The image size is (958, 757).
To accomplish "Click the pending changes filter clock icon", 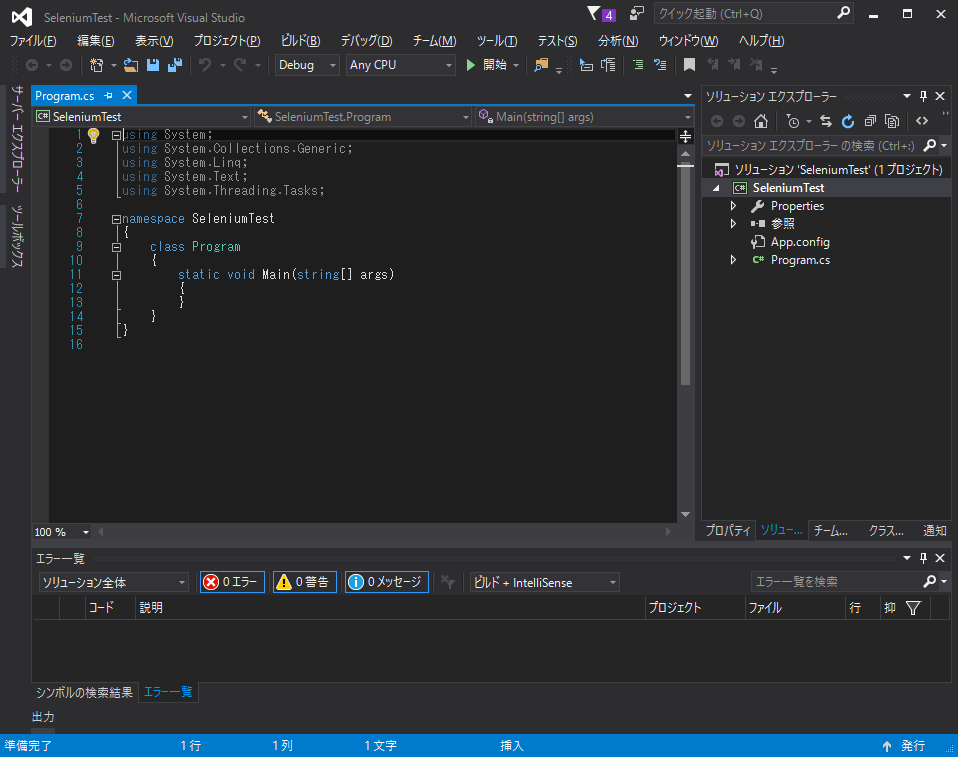I will pyautogui.click(x=792, y=121).
